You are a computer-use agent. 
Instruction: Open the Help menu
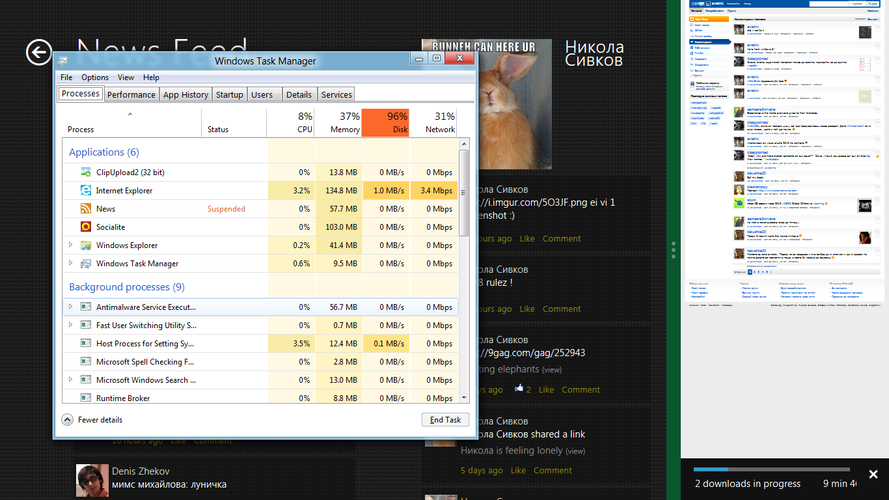[x=151, y=77]
